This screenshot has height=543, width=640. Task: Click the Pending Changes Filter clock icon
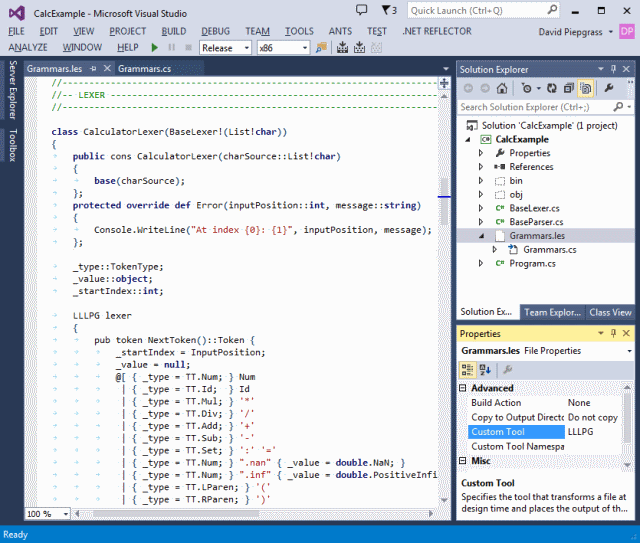(526, 88)
